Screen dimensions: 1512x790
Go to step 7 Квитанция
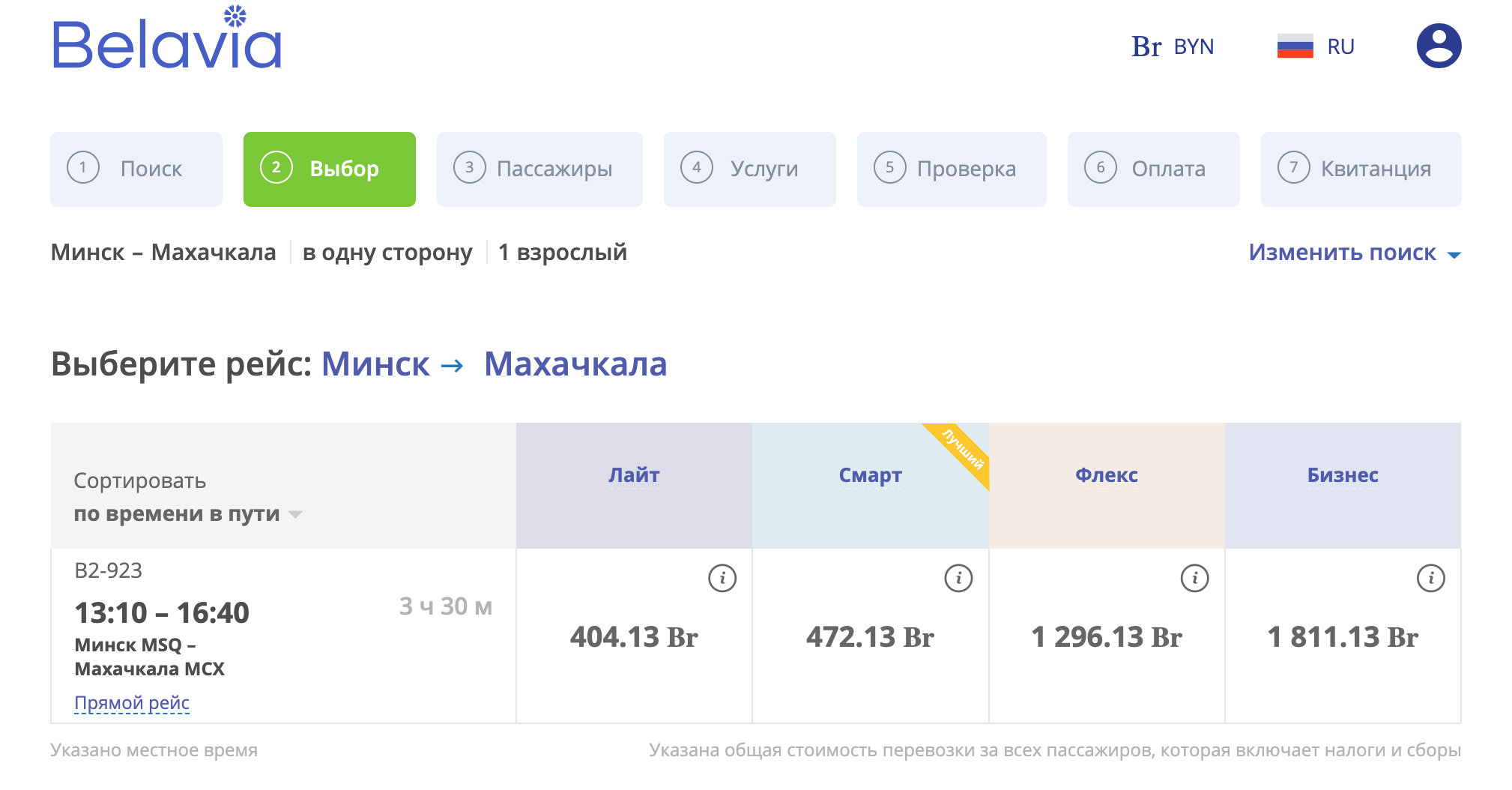[x=1361, y=169]
